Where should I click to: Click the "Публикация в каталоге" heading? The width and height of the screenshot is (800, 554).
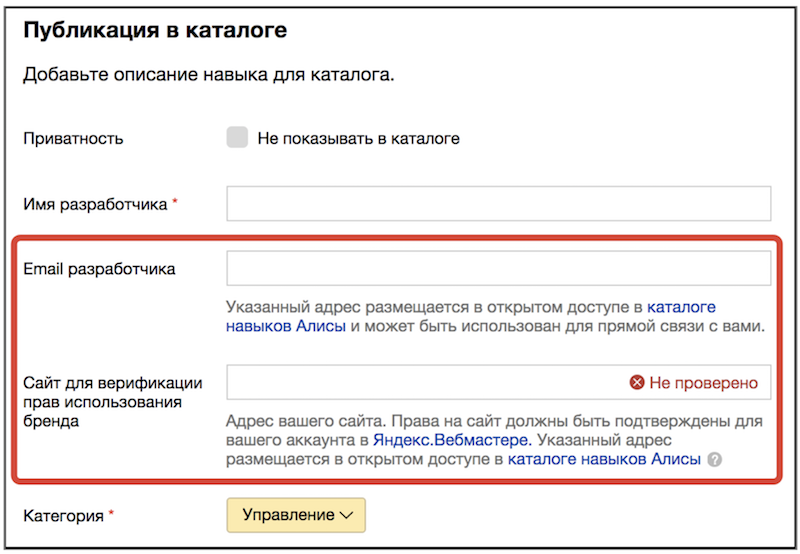tap(155, 30)
